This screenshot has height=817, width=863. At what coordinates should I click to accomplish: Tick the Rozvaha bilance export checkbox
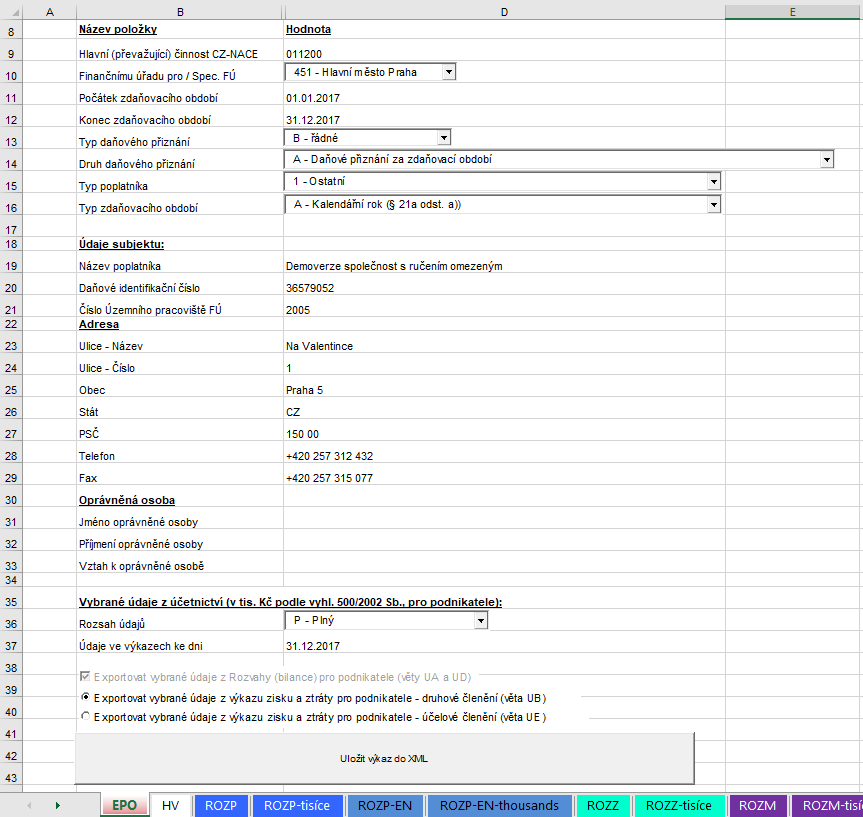[85, 676]
